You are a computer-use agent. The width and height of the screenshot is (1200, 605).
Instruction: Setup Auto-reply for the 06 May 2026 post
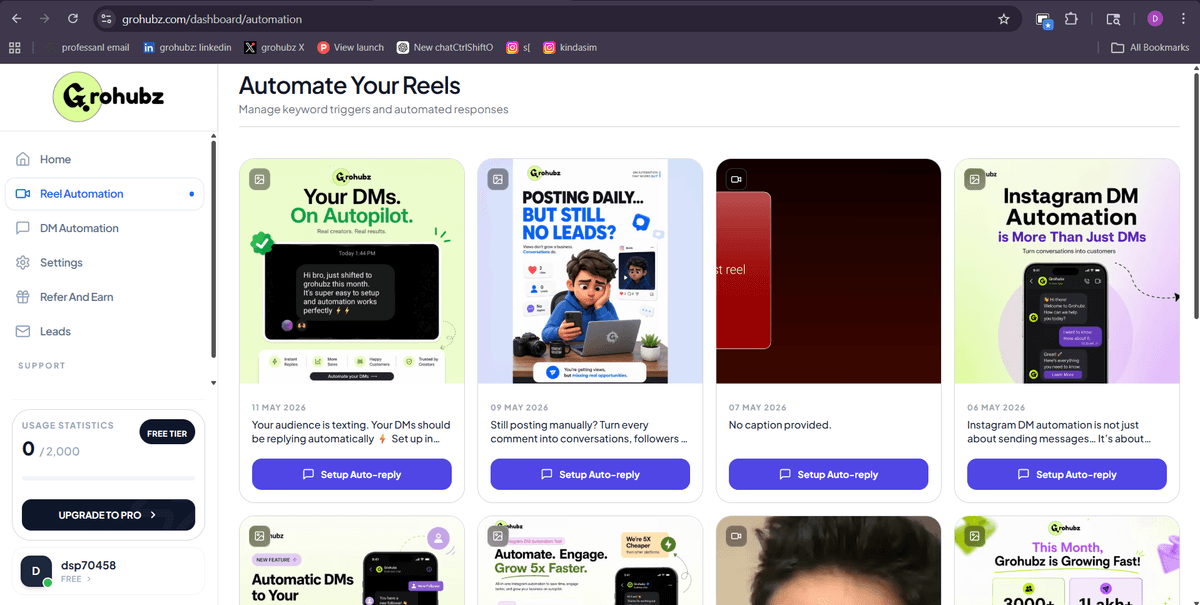(x=1067, y=474)
